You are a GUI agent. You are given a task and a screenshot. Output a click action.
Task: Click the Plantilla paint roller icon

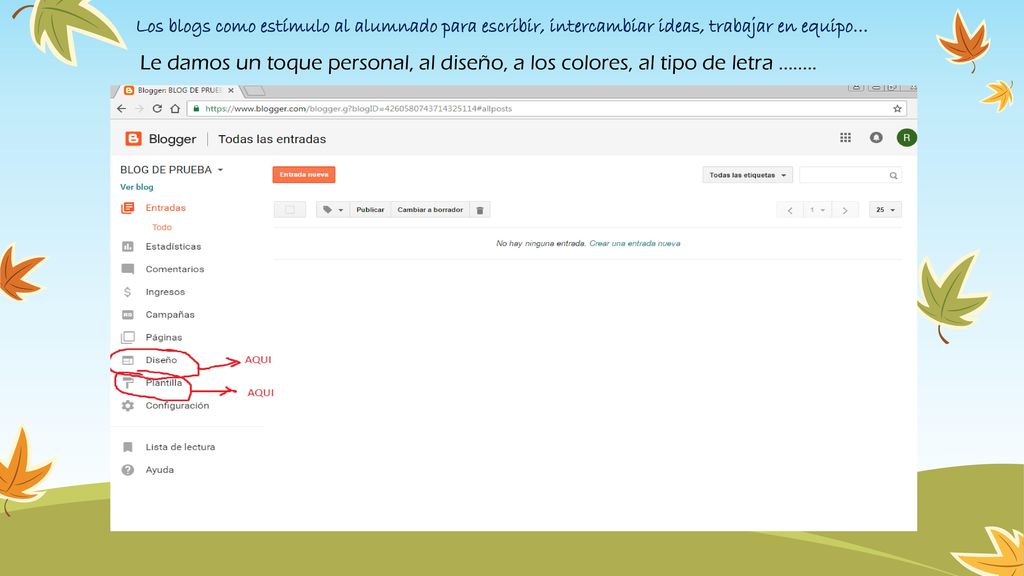tap(128, 383)
